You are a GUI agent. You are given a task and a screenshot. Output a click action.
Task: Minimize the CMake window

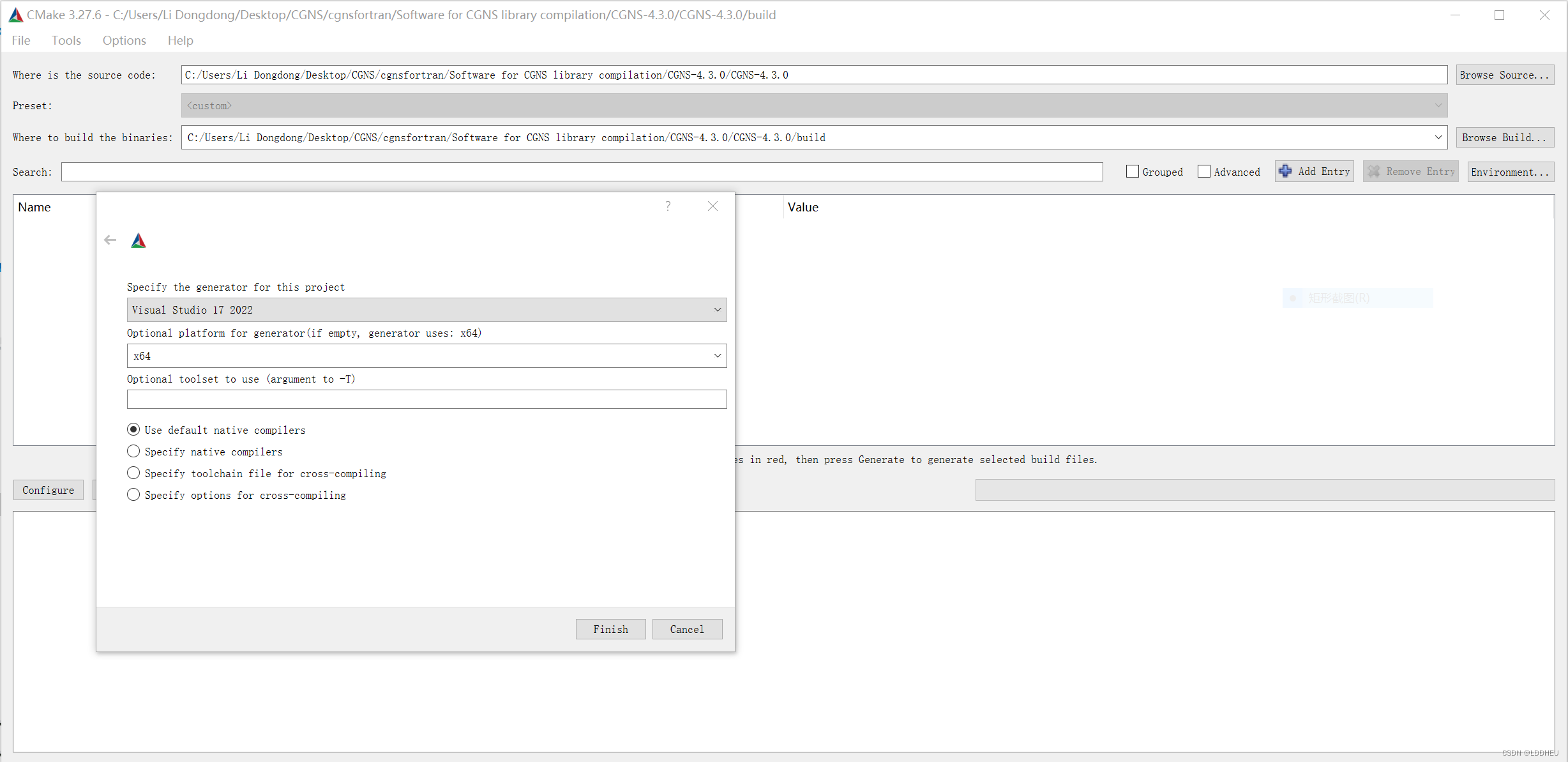pos(1456,15)
